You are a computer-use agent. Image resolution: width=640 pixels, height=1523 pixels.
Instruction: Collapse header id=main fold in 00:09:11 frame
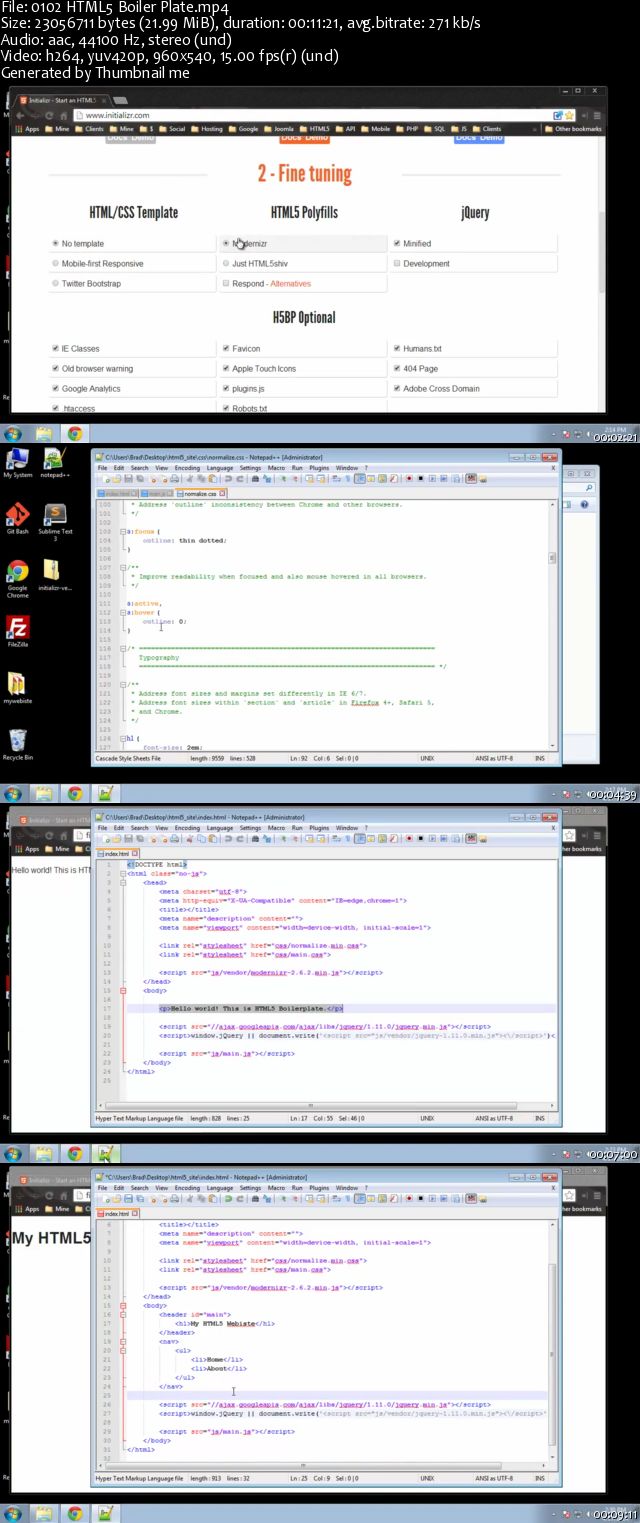pos(124,1314)
